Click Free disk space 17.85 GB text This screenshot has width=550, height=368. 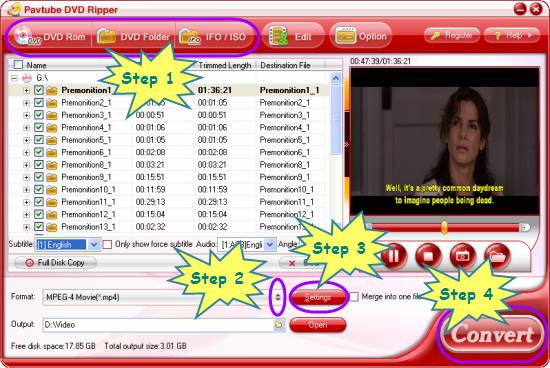tap(53, 346)
